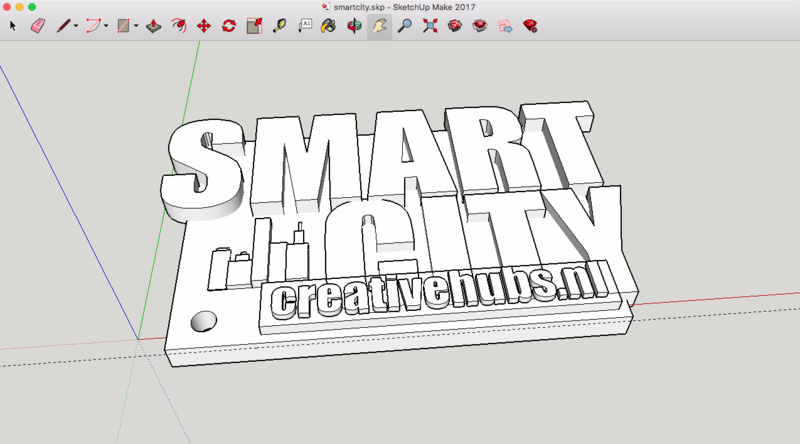Pick the pink Eraser tool
The height and width of the screenshot is (444, 800).
38,25
